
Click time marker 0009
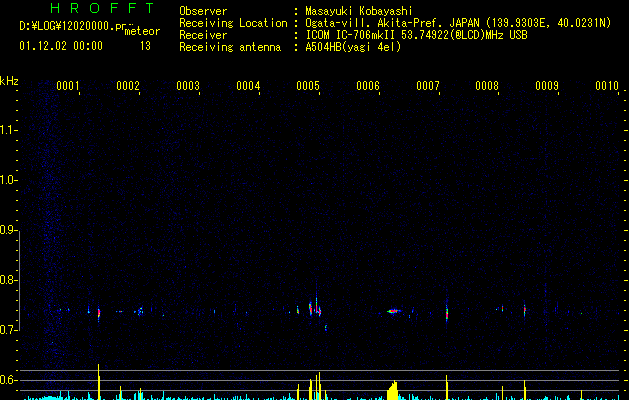tap(547, 86)
